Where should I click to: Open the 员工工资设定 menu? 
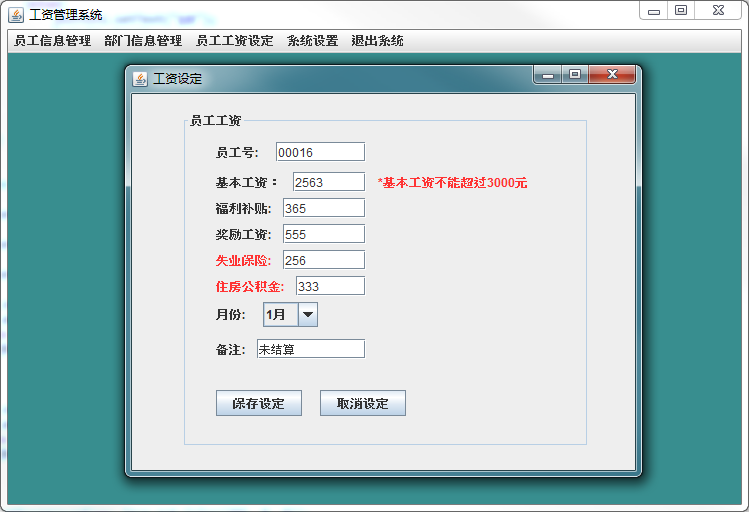pyautogui.click(x=235, y=41)
